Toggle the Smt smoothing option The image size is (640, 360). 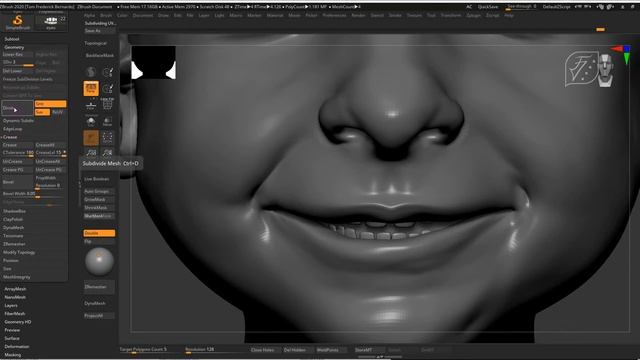point(50,104)
